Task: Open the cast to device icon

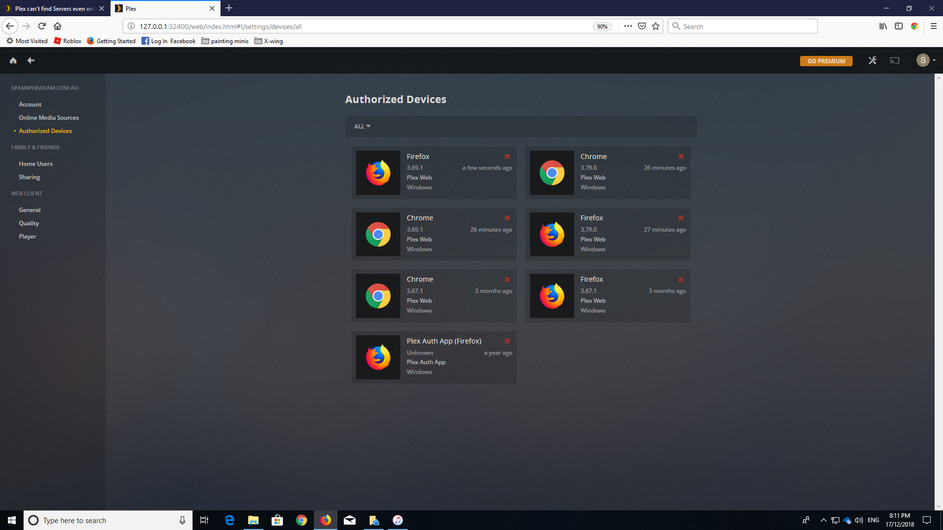Action: pos(895,61)
